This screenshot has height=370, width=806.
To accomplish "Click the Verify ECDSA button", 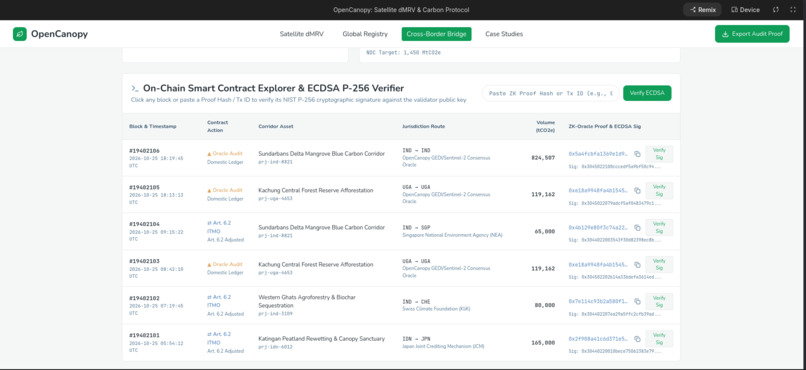I will coord(647,93).
